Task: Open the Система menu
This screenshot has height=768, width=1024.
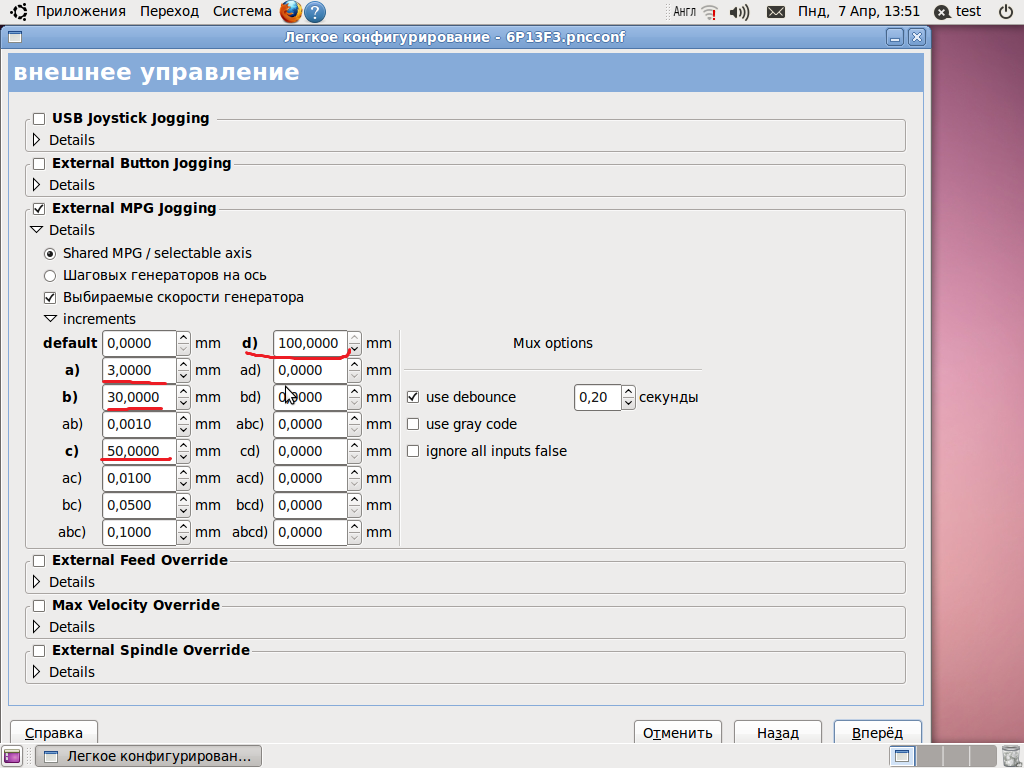Action: click(x=242, y=11)
